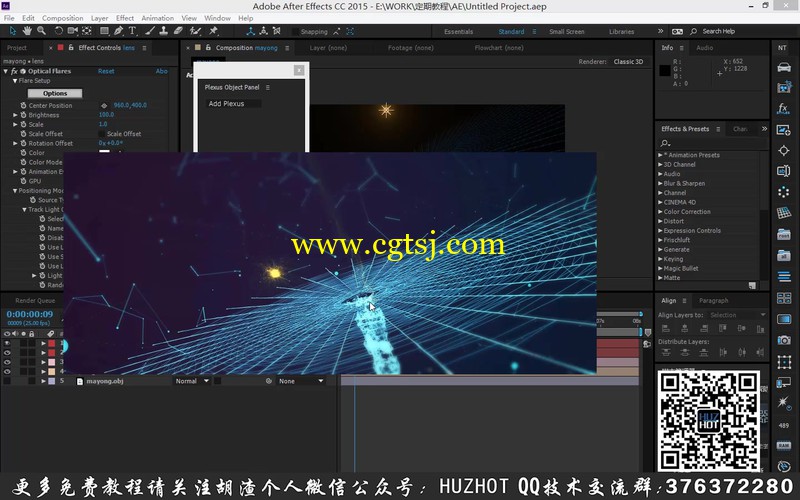The width and height of the screenshot is (800, 500).
Task: Click the camera icon in right sidebar
Action: [784, 340]
